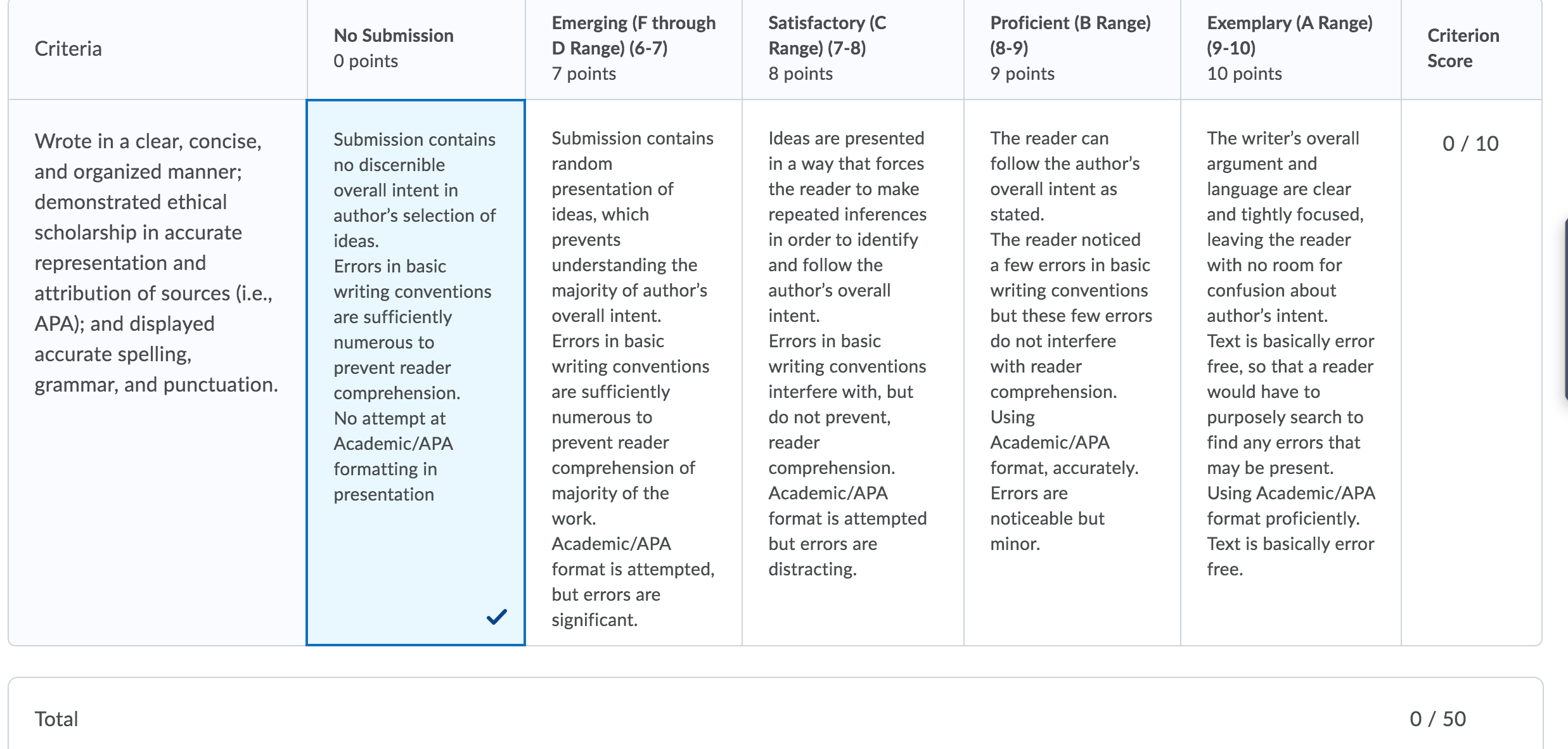Screen dimensions: 1568x749
Task: Click the Criterion Score 0 / 10 value
Action: click(x=1470, y=144)
